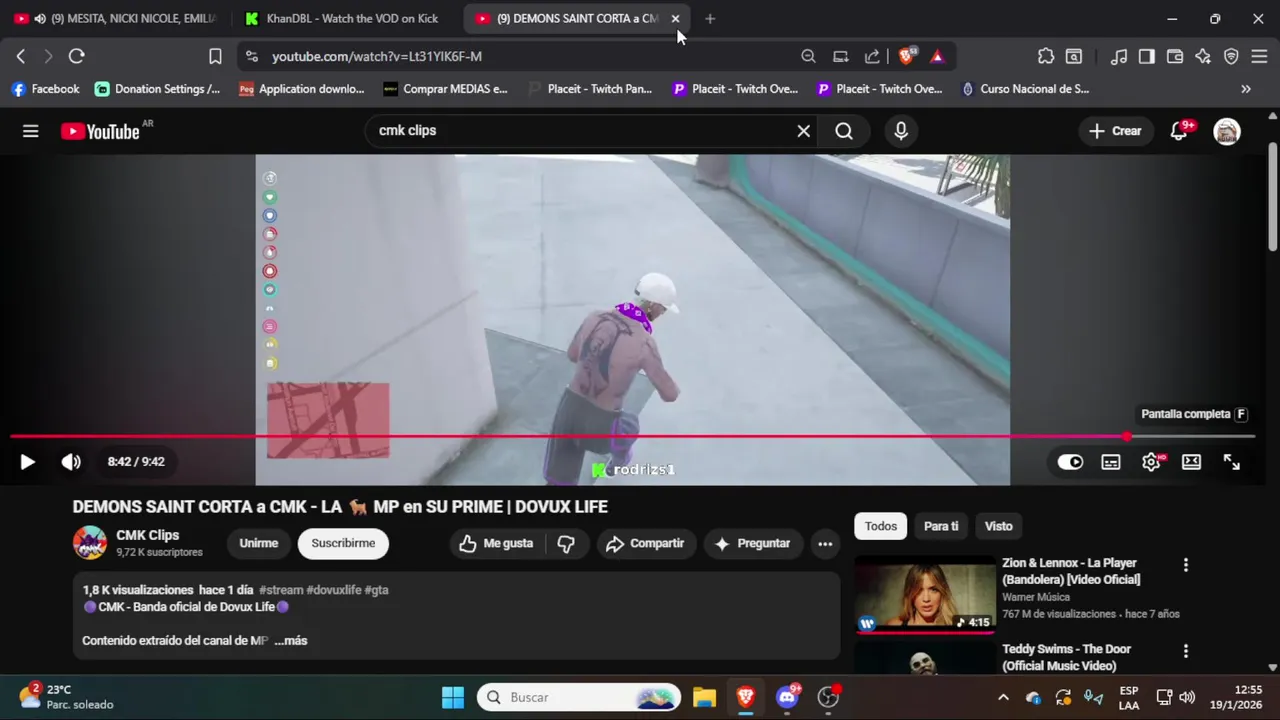The height and width of the screenshot is (720, 1280).
Task: Open Brave Wallet icon
Action: [1175, 56]
